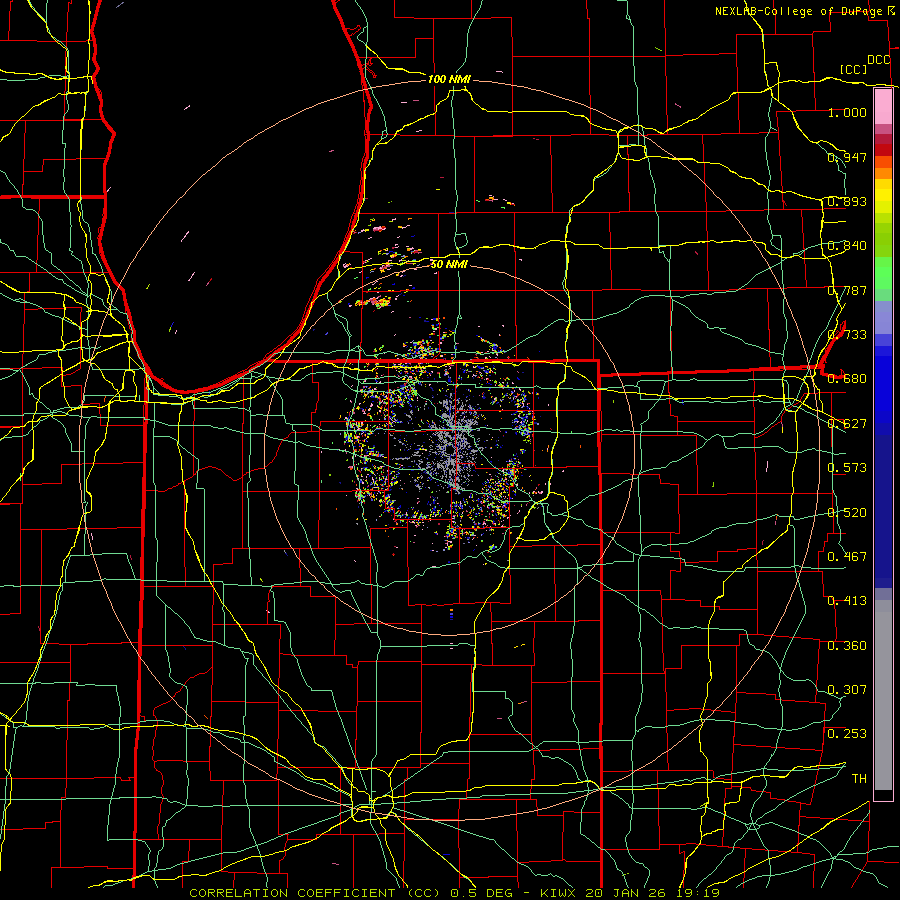Select the 0.360 scale value

[x=847, y=646]
